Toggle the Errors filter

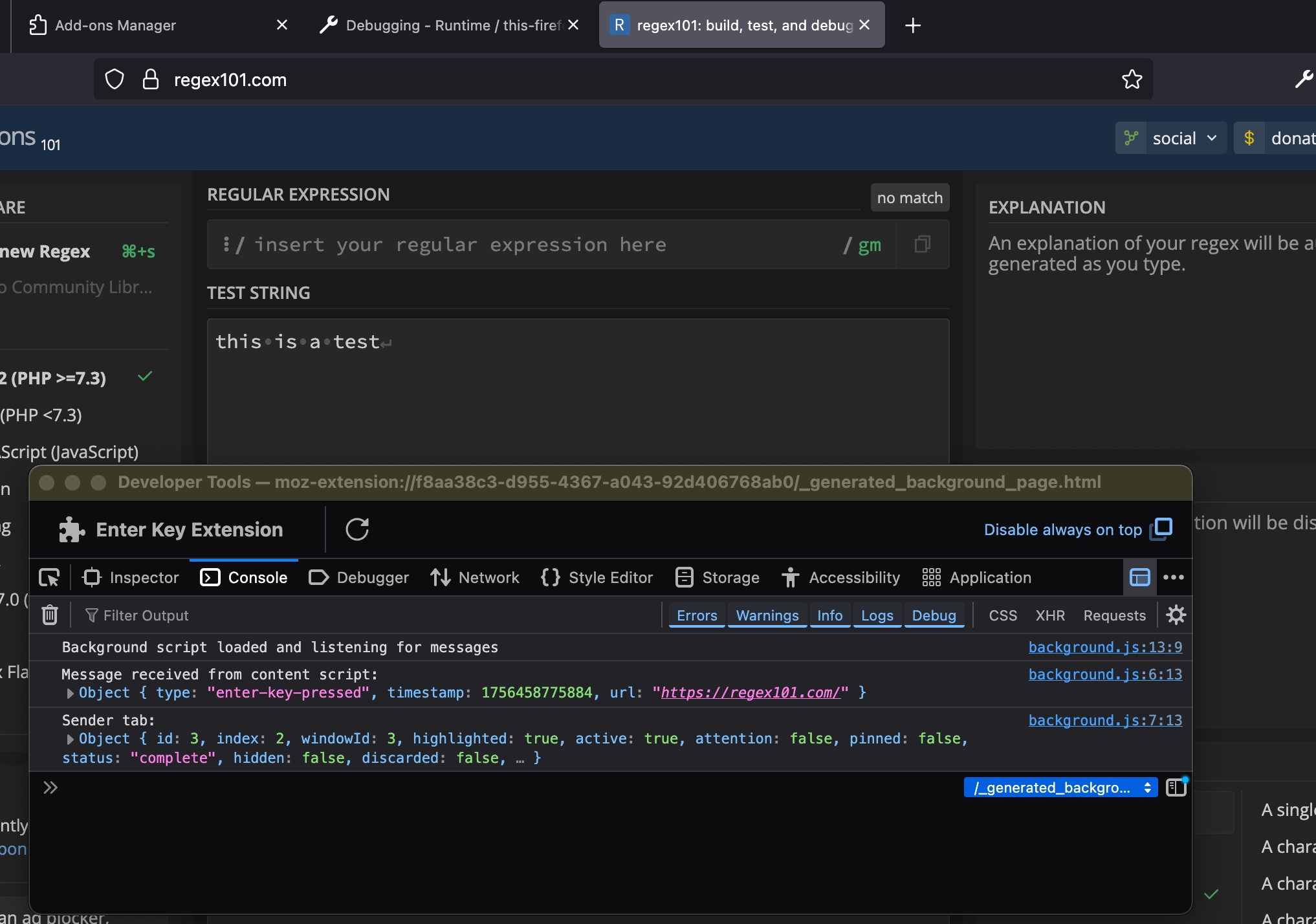(697, 615)
